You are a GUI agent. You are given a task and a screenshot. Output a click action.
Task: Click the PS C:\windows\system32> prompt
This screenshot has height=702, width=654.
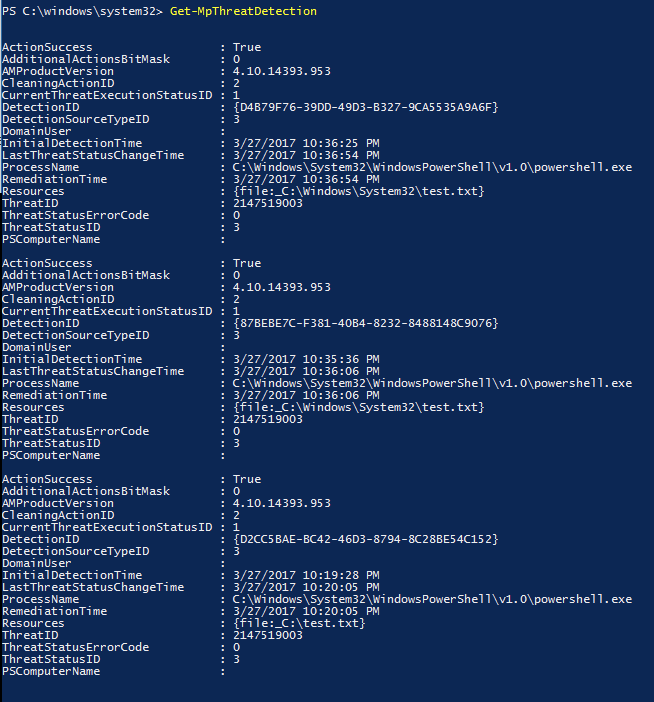click(x=82, y=11)
